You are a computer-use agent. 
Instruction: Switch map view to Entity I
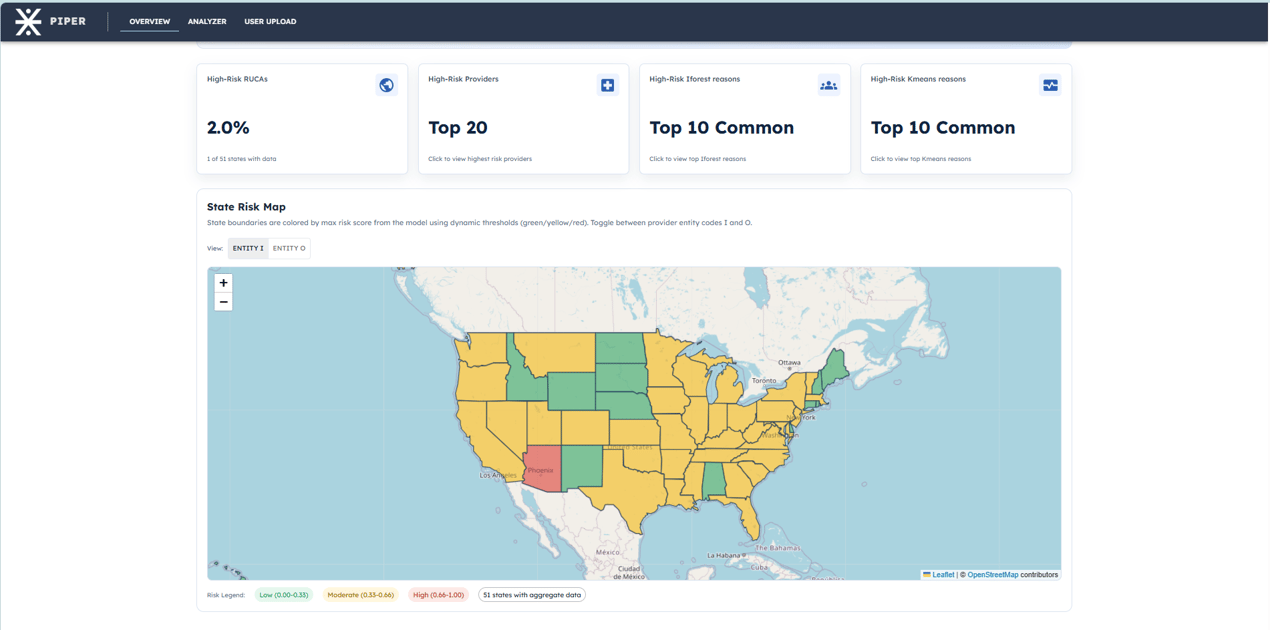[248, 248]
